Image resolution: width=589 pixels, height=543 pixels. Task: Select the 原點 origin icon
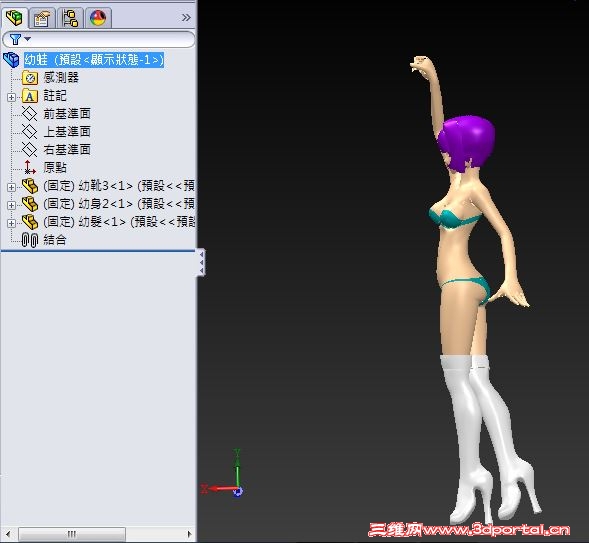coord(30,167)
